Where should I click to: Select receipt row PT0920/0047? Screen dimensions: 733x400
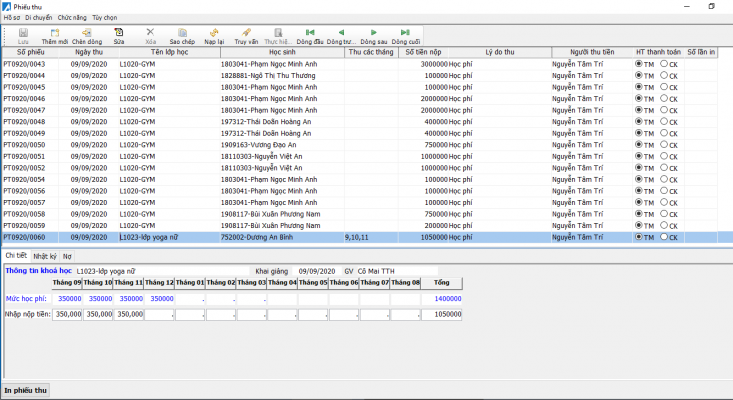(359, 110)
